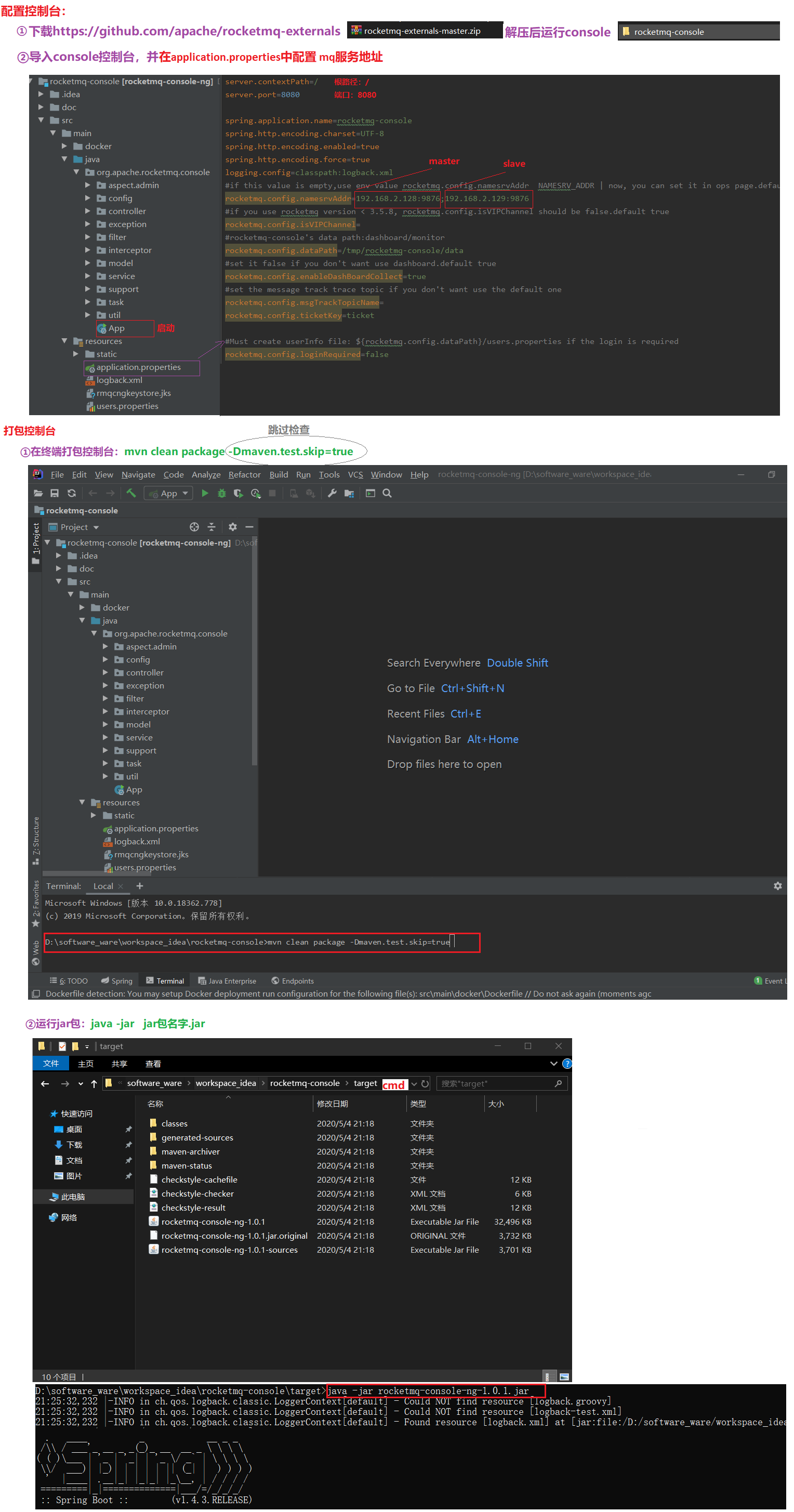Expand the controller package in the lower project tree
This screenshot has height=1512, width=794.
tap(105, 673)
